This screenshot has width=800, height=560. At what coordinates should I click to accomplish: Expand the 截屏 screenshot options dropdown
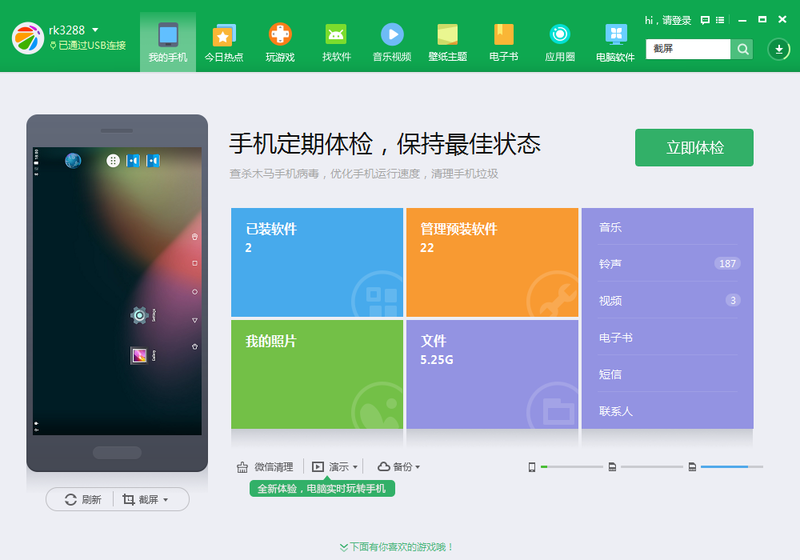[166, 499]
